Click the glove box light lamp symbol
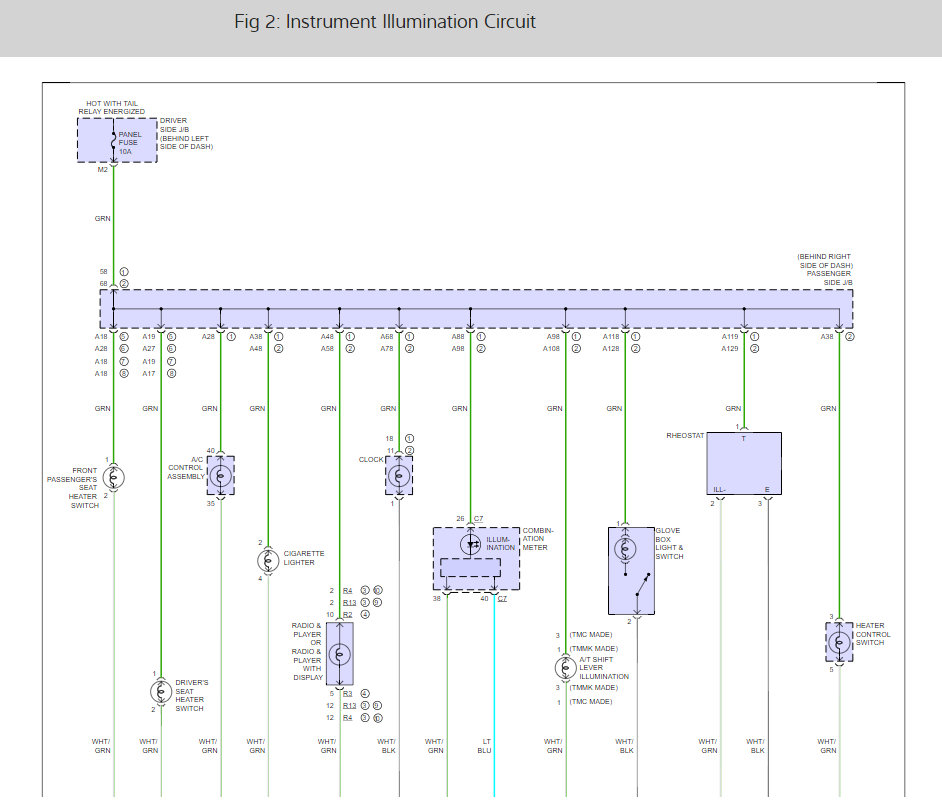Viewport: 942px width, 803px height. (x=625, y=549)
